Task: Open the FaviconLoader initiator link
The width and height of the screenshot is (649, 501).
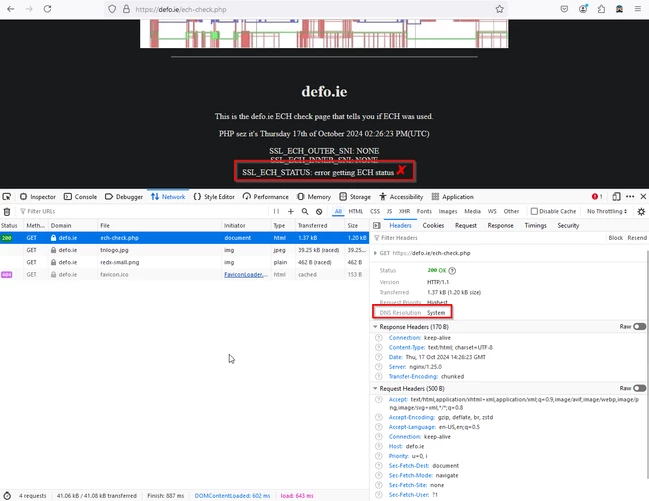Action: [246, 275]
